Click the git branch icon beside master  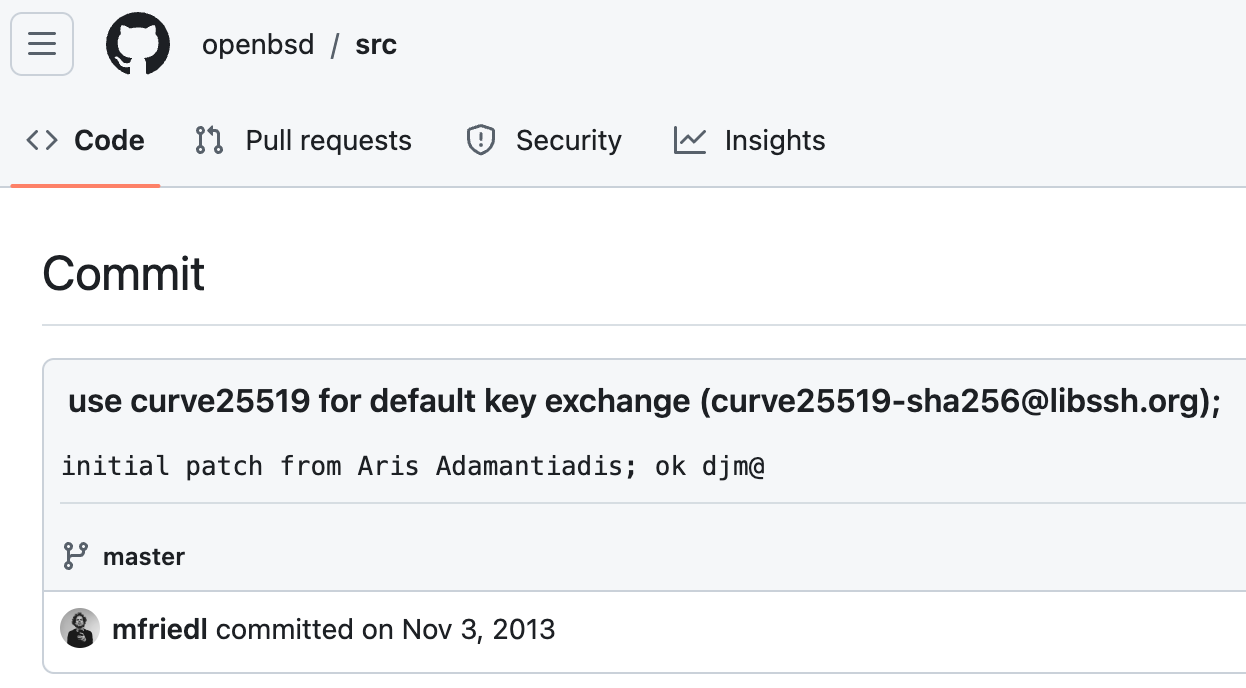coord(75,556)
